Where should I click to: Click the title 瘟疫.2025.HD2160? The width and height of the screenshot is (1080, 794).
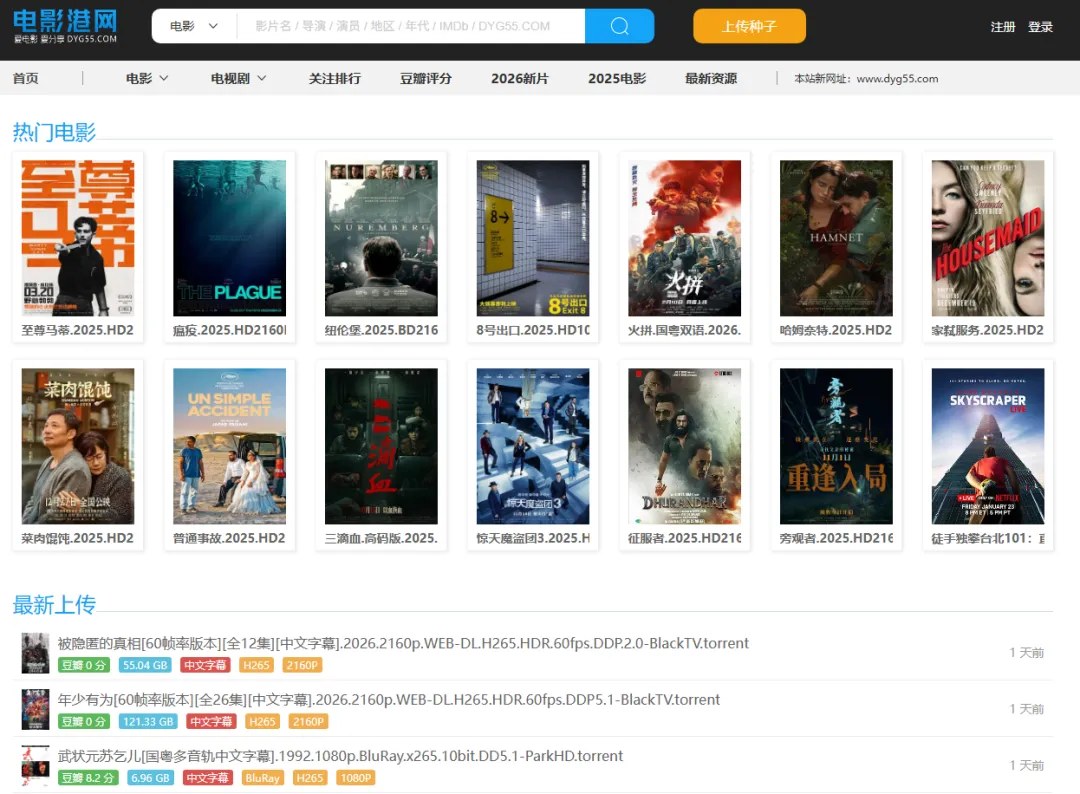229,330
